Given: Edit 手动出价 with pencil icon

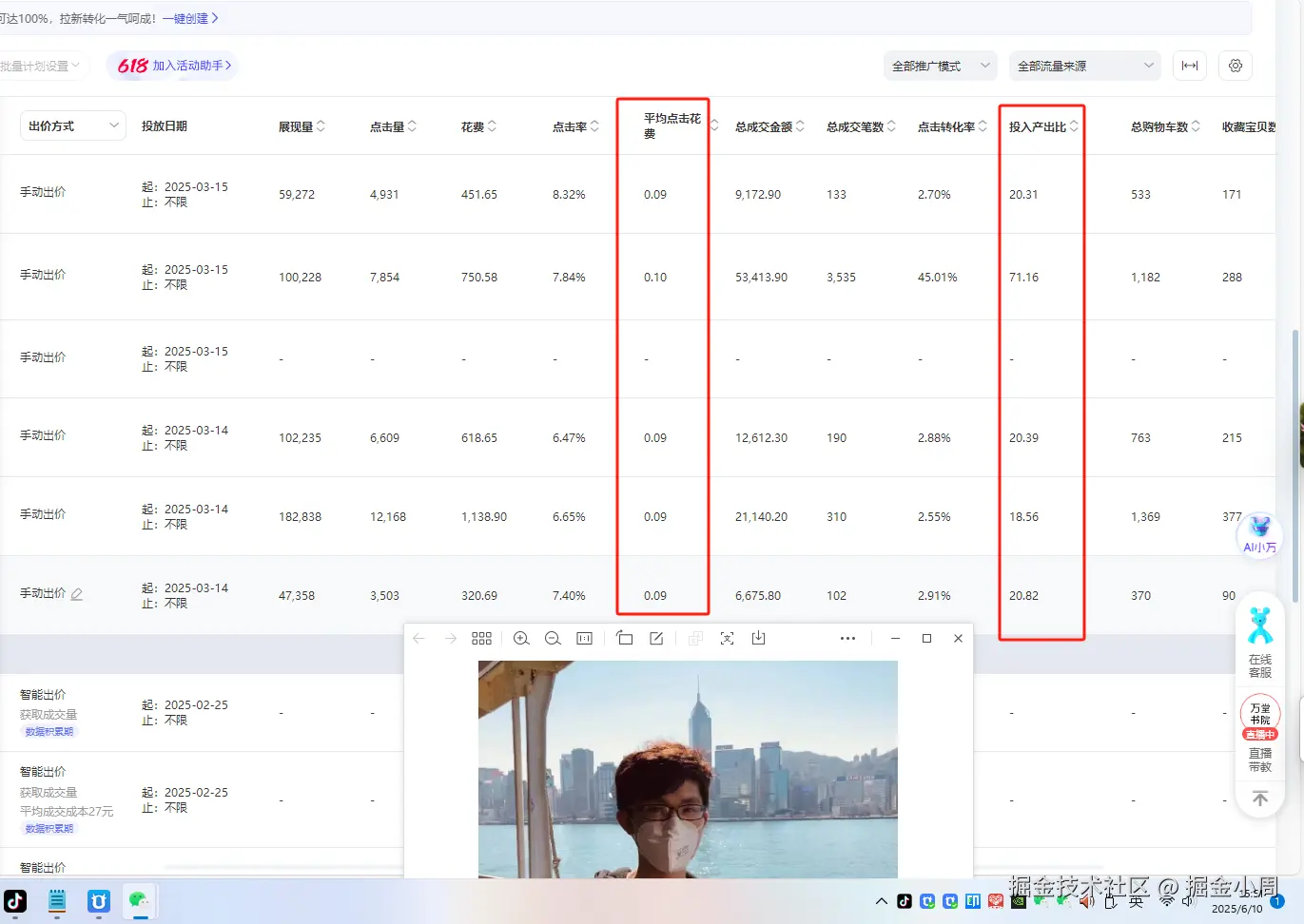Looking at the screenshot, I should tap(77, 594).
